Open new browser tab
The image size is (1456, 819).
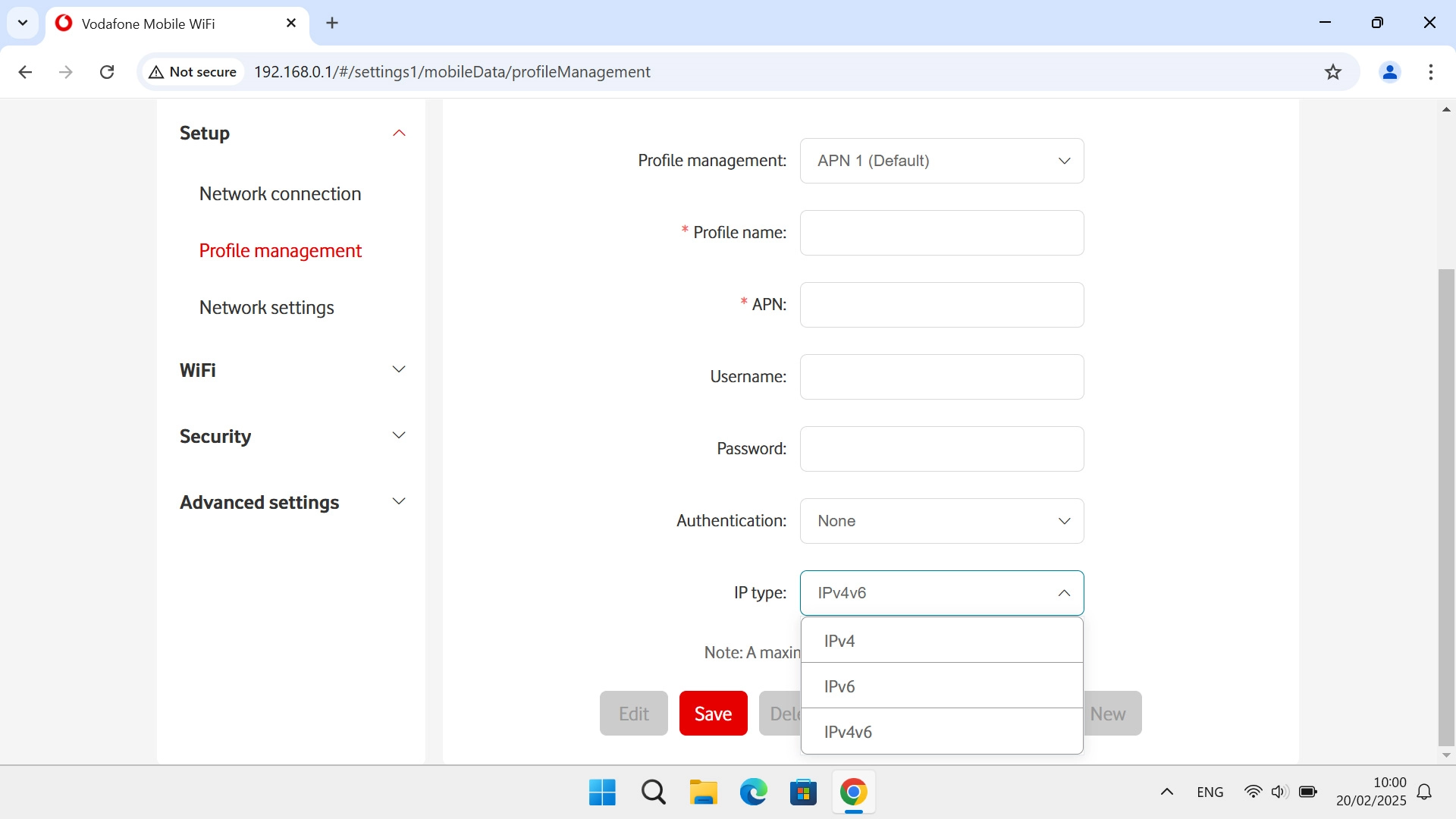pyautogui.click(x=332, y=24)
